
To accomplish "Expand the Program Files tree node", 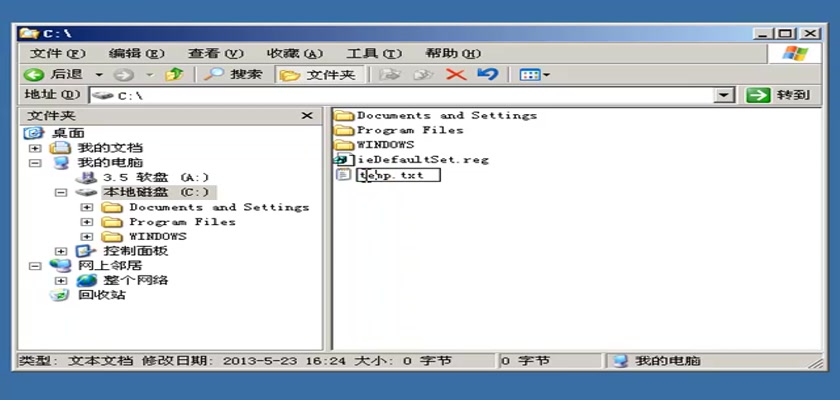I will click(87, 222).
